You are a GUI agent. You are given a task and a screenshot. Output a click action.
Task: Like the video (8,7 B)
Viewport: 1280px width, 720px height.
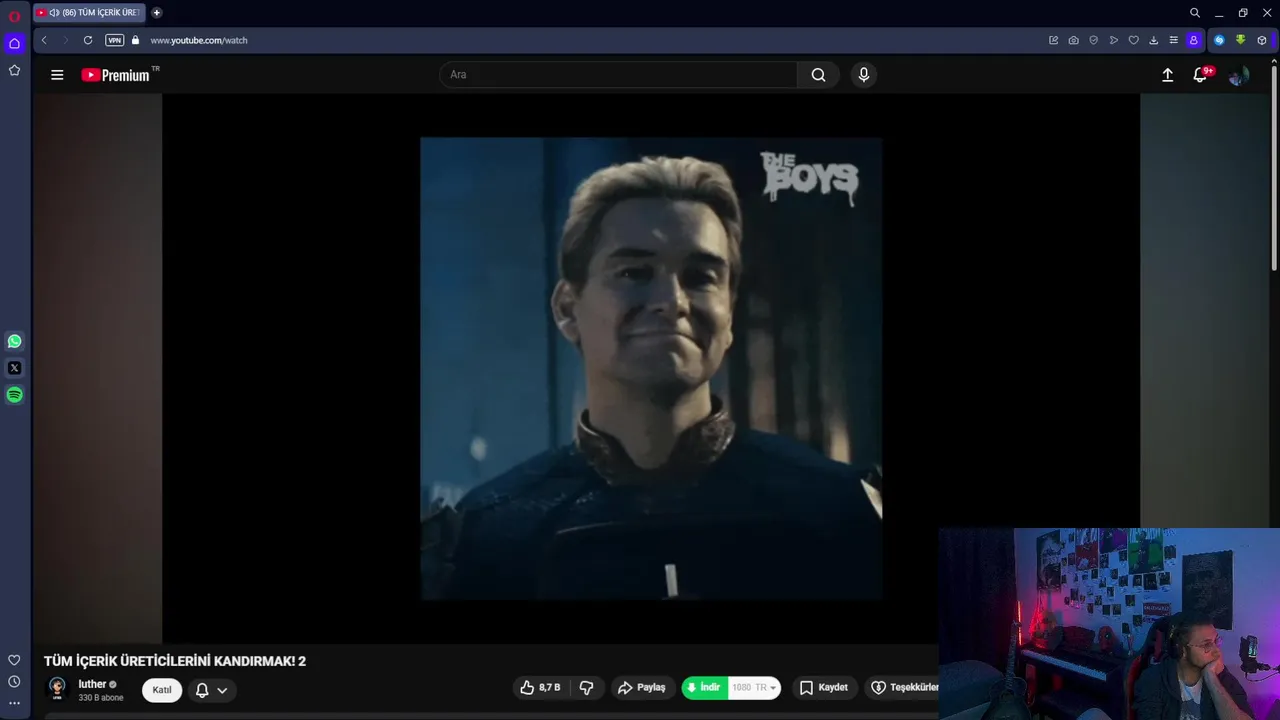[x=541, y=688]
